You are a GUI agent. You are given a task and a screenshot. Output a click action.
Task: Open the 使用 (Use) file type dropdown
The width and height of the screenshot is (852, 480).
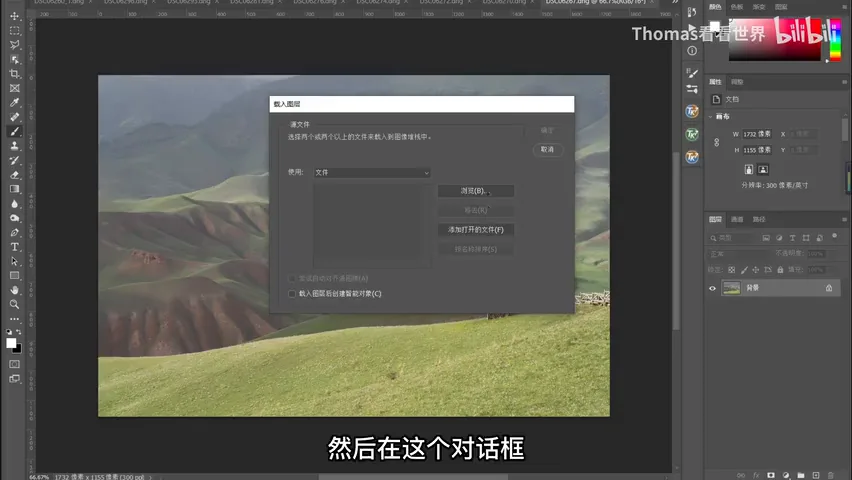[x=372, y=172]
